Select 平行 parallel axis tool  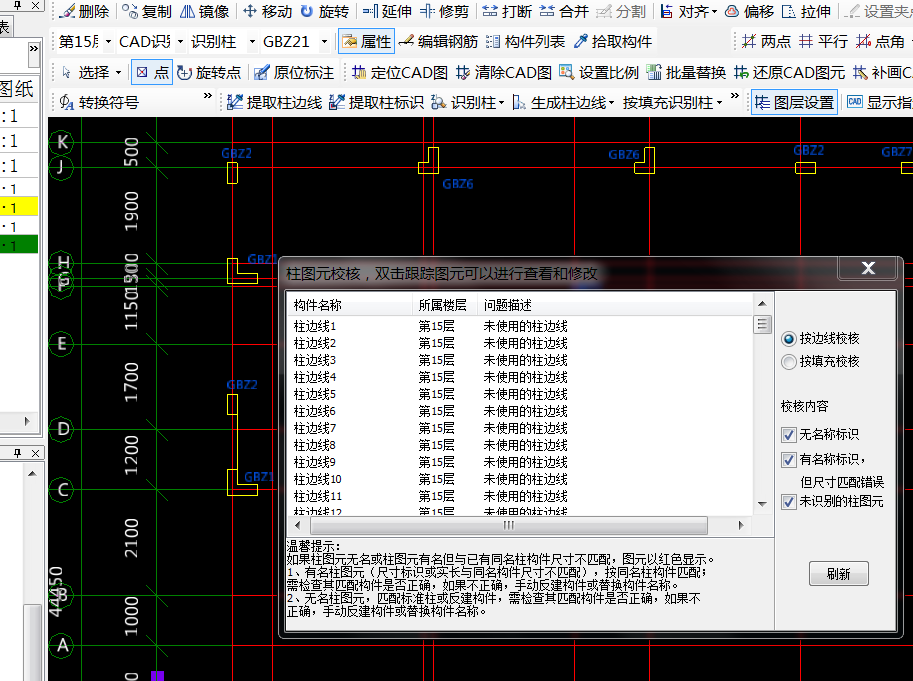(x=823, y=41)
